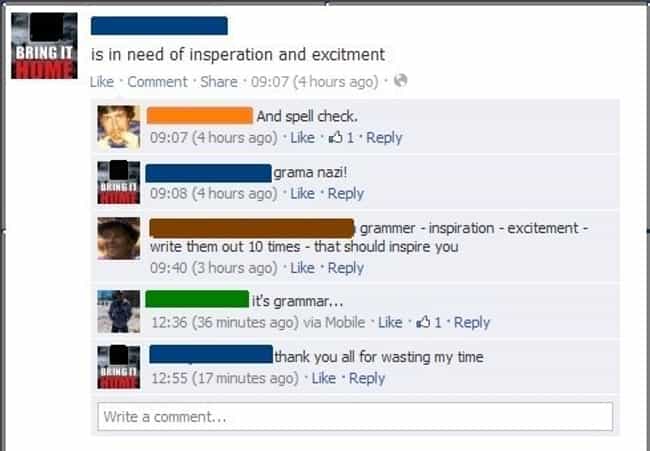650x451 pixels.
Task: Click Comment link under the status
Action: coord(157,82)
